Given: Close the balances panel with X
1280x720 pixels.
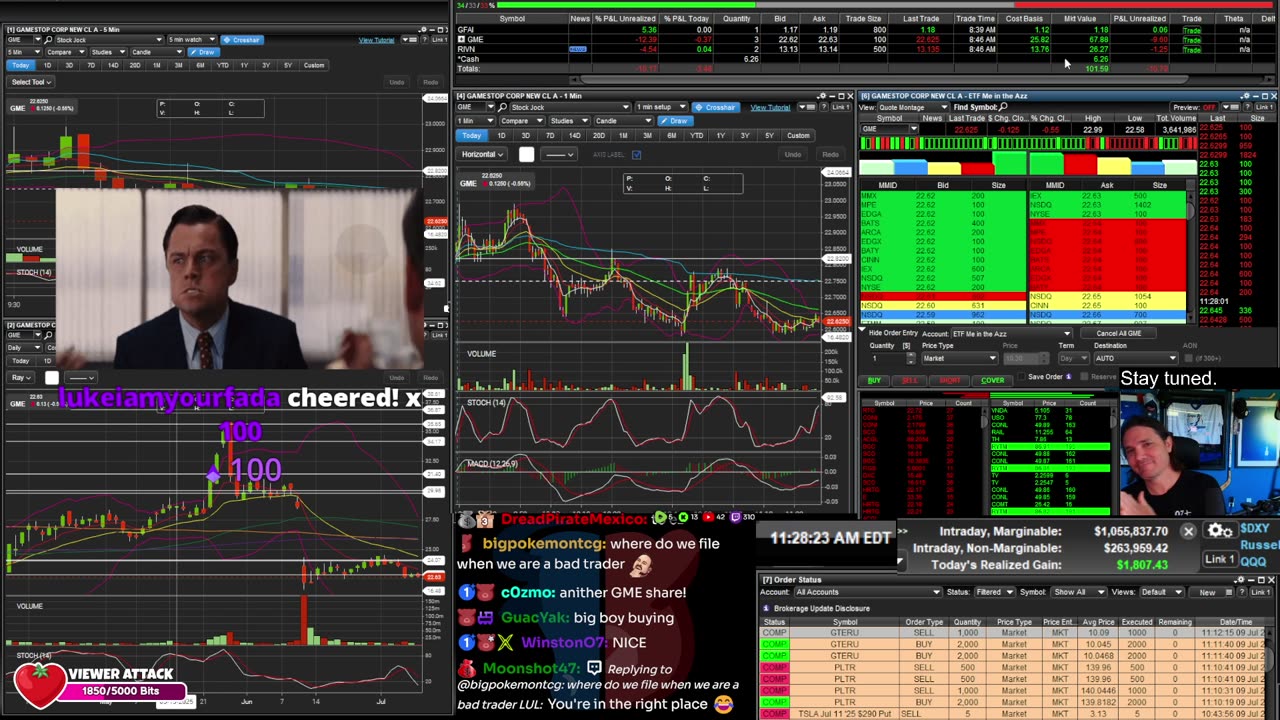Looking at the screenshot, I should [1188, 531].
